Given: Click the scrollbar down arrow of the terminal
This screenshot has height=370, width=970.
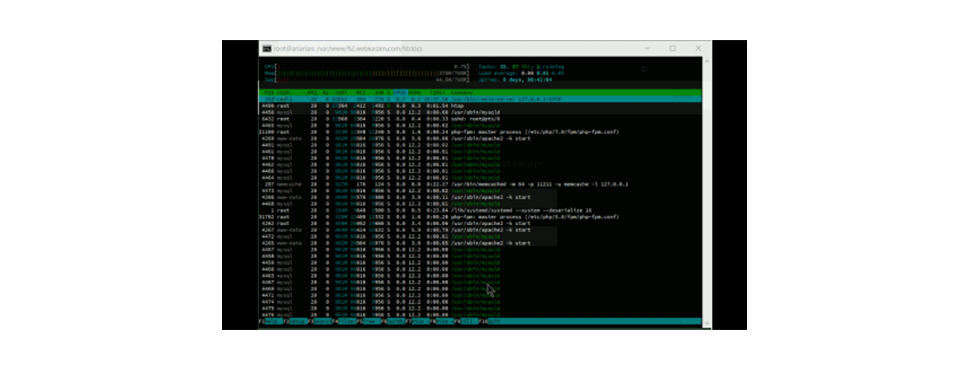Looking at the screenshot, I should pos(706,324).
